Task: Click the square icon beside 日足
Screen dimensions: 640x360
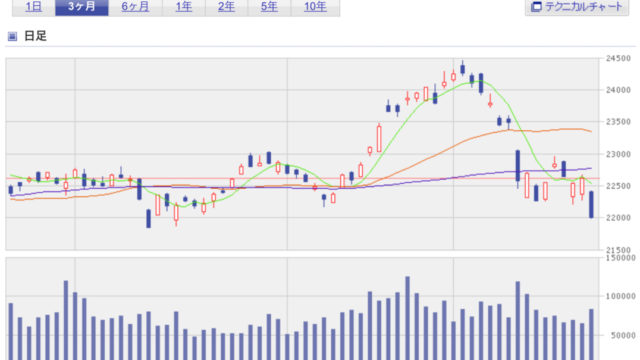Action: [x=12, y=36]
